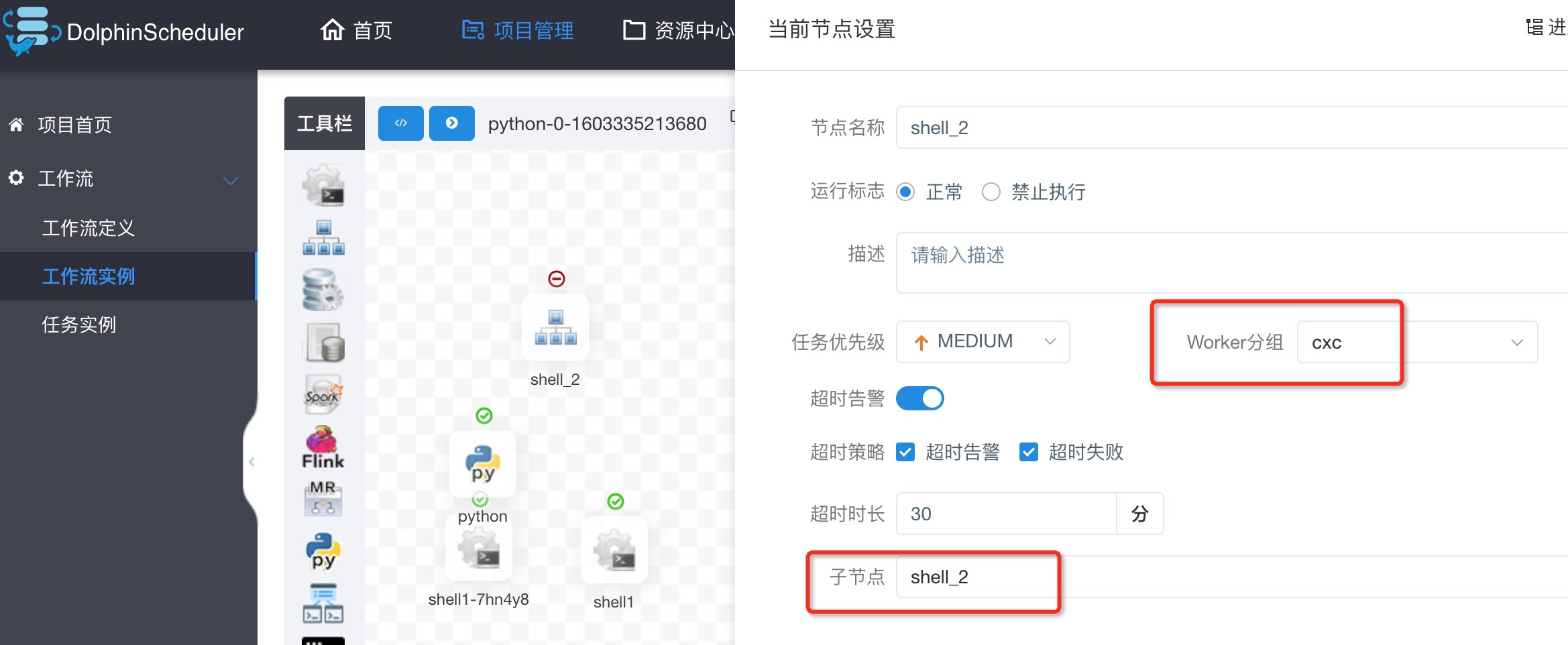Open the 子节点 selector field

coord(1232,577)
